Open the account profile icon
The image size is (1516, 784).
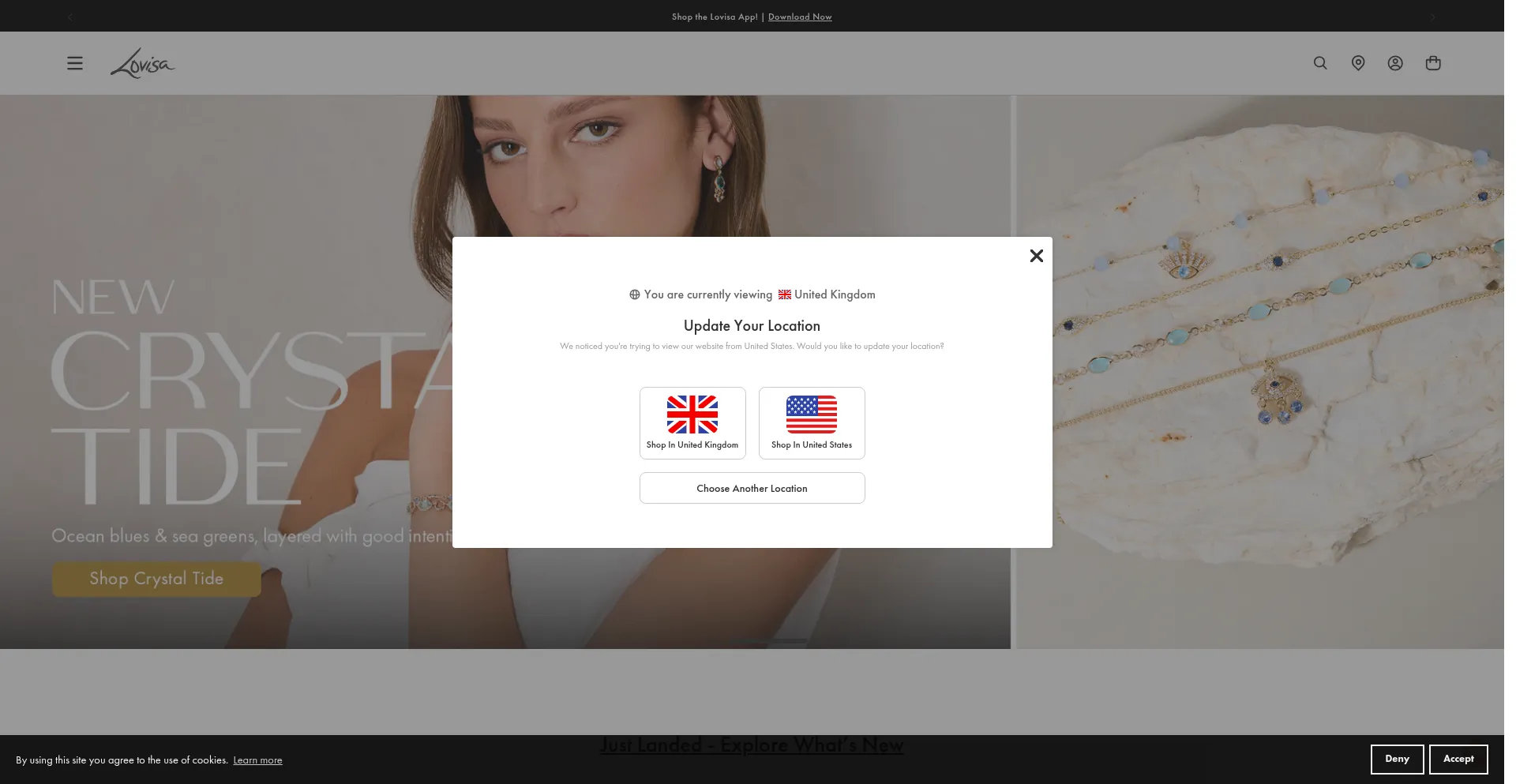click(1395, 63)
